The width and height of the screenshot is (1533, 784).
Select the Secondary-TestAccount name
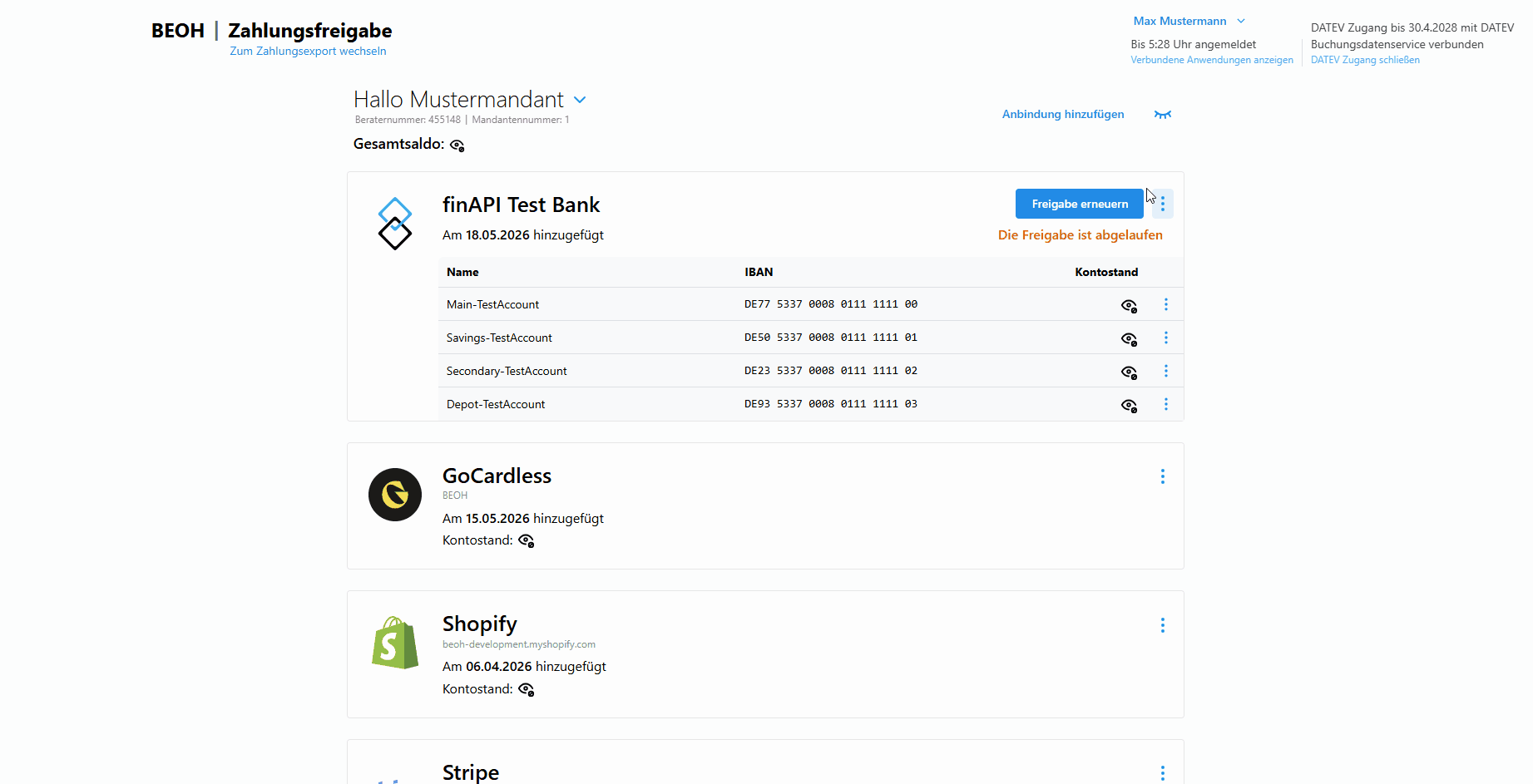(507, 371)
